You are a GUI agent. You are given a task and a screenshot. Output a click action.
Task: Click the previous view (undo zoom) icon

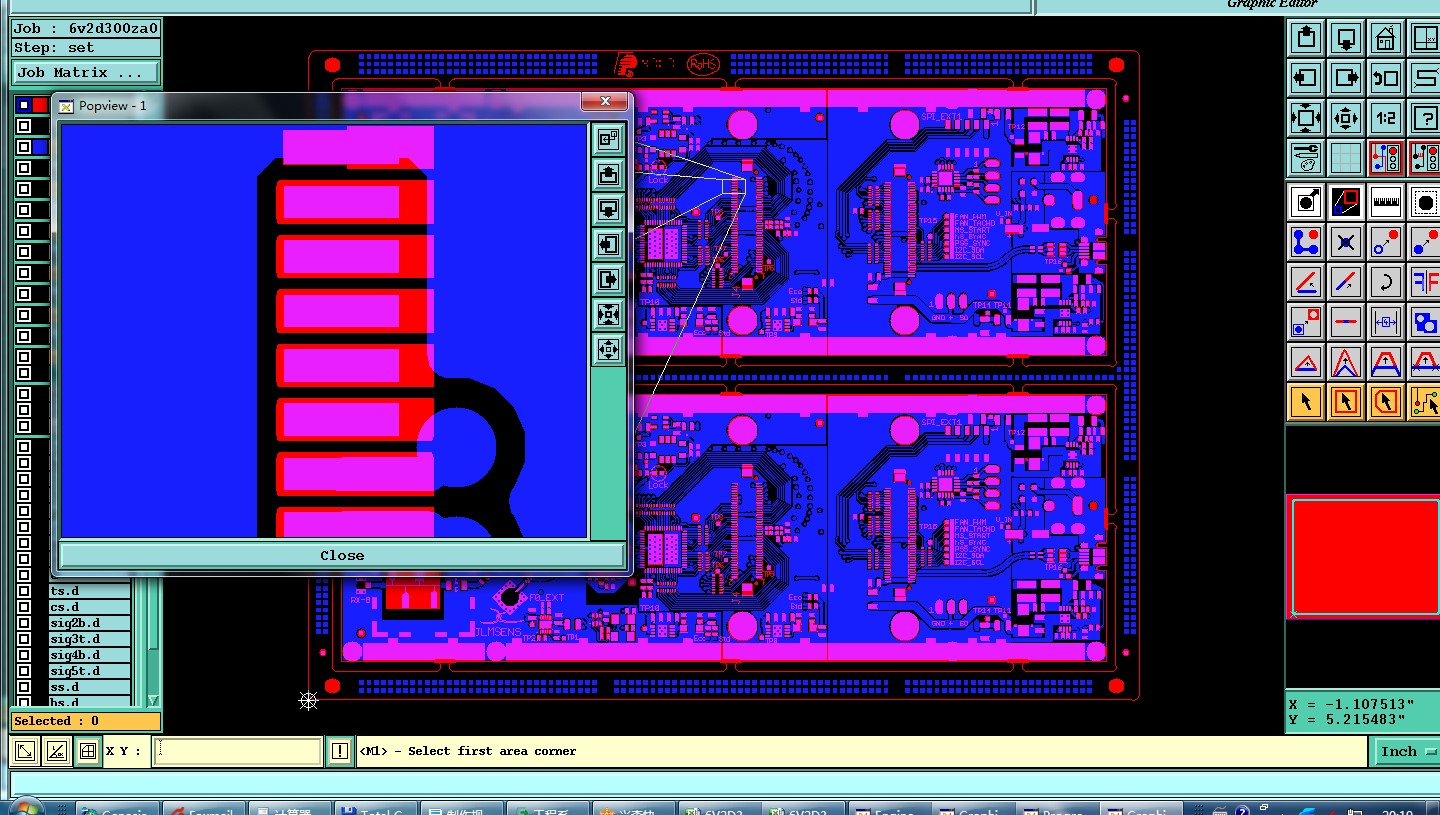click(1386, 78)
